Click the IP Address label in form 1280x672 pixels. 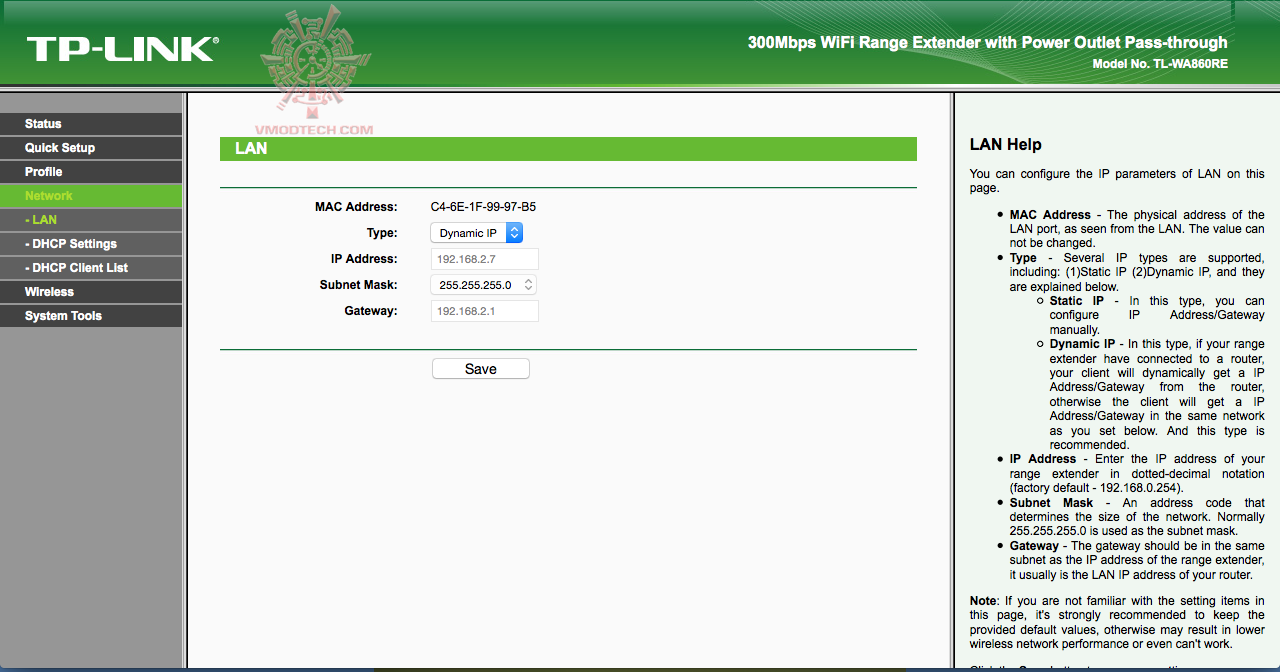tap(364, 259)
